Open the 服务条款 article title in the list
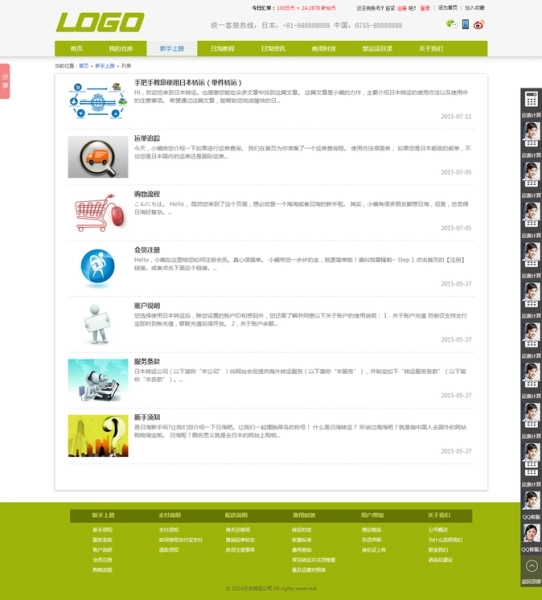The width and height of the screenshot is (542, 600). 147,361
